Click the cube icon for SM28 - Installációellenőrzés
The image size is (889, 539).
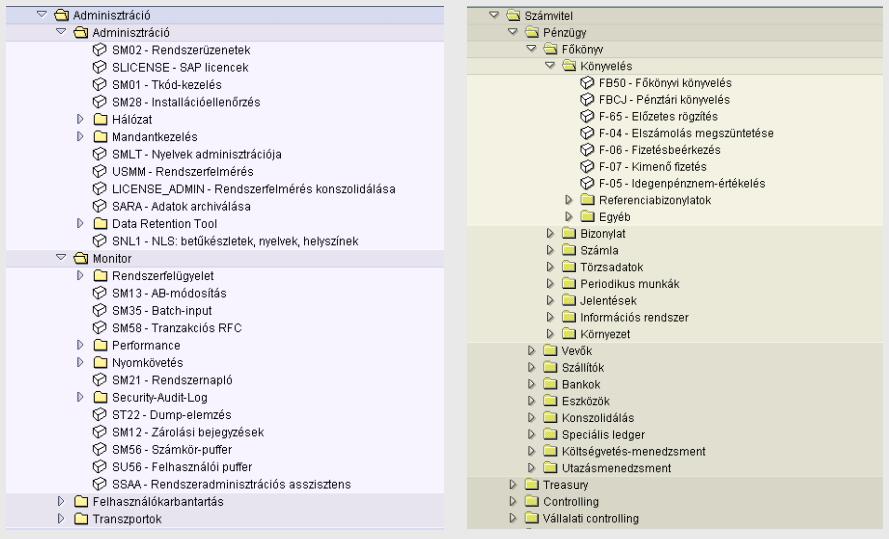100,102
